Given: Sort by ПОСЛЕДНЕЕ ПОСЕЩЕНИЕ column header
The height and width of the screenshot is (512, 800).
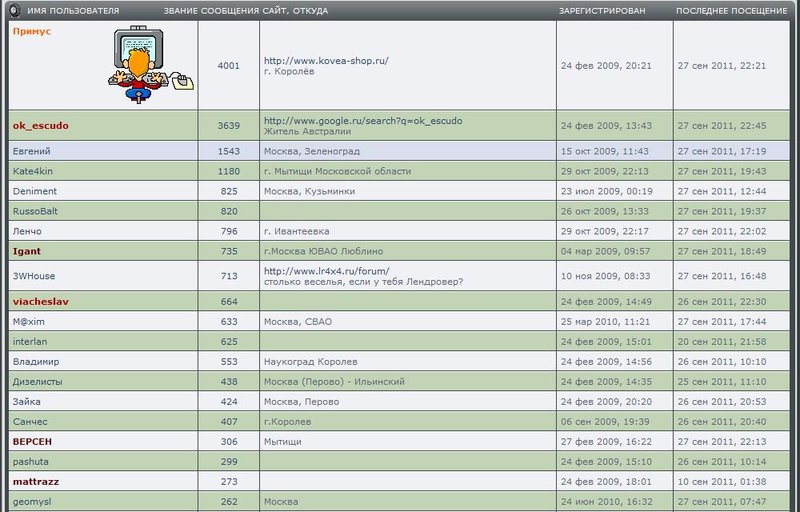Looking at the screenshot, I should [x=731, y=11].
